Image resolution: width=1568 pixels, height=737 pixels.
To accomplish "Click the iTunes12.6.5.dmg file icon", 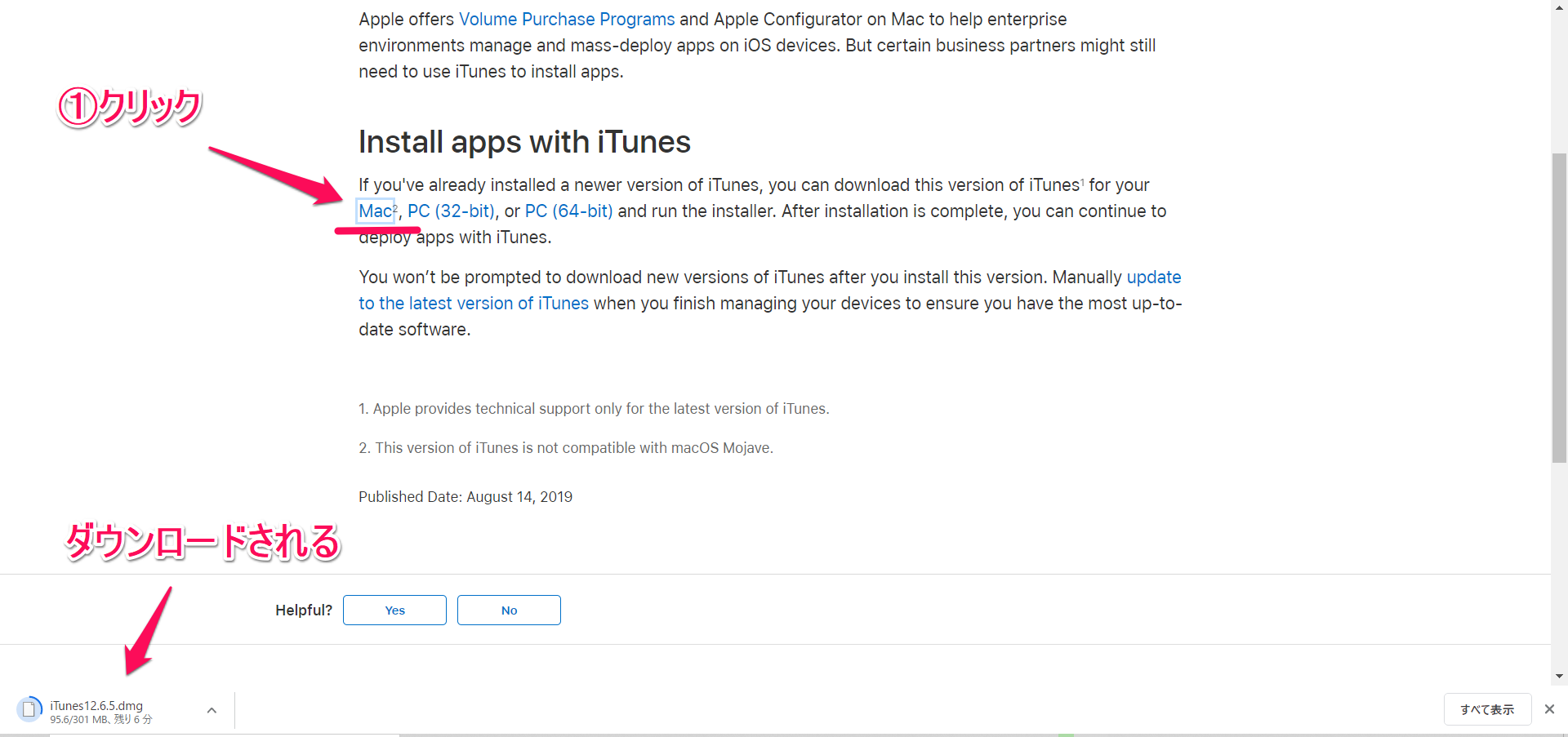I will pyautogui.click(x=29, y=709).
